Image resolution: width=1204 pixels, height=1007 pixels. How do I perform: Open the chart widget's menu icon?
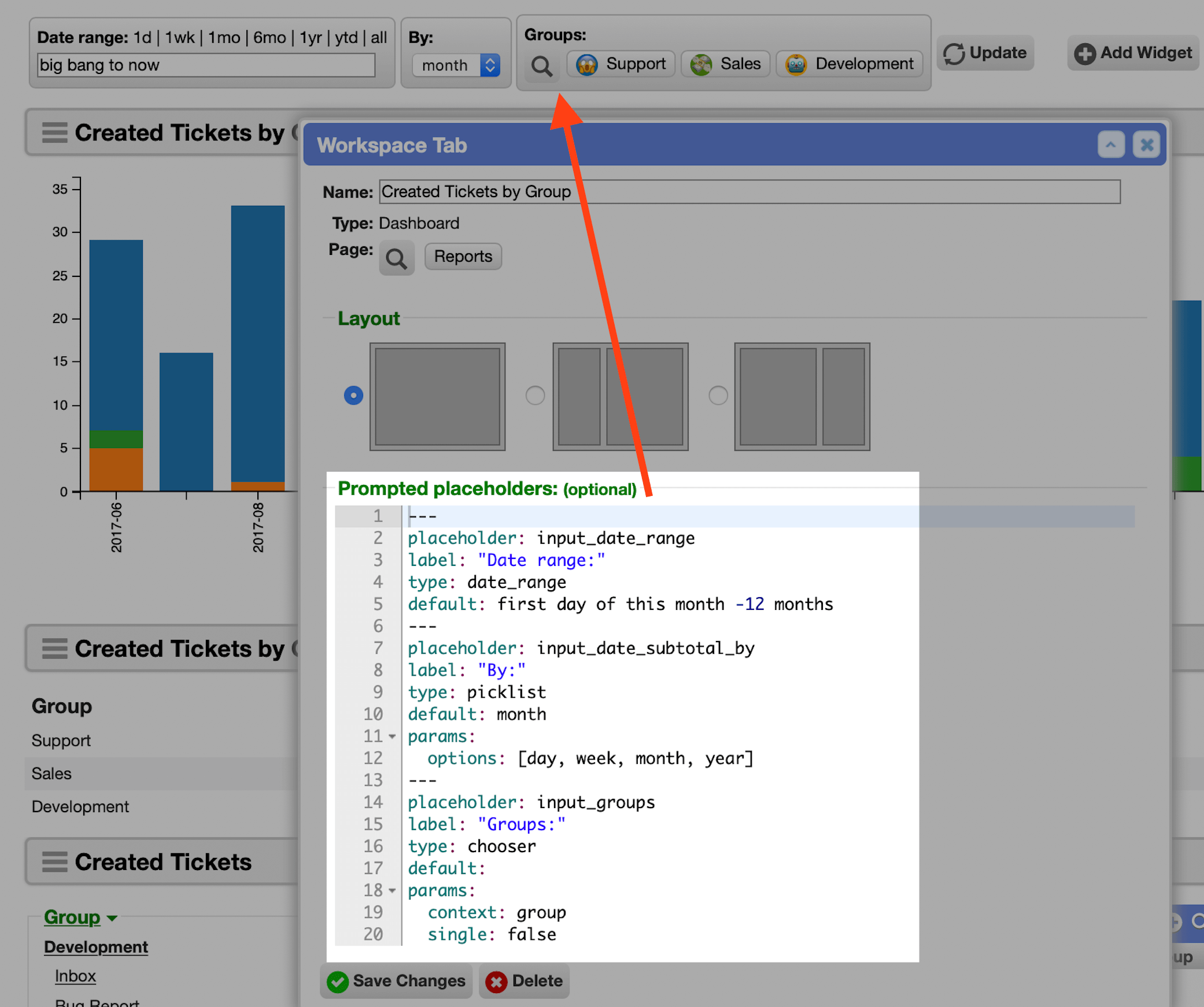tap(55, 132)
